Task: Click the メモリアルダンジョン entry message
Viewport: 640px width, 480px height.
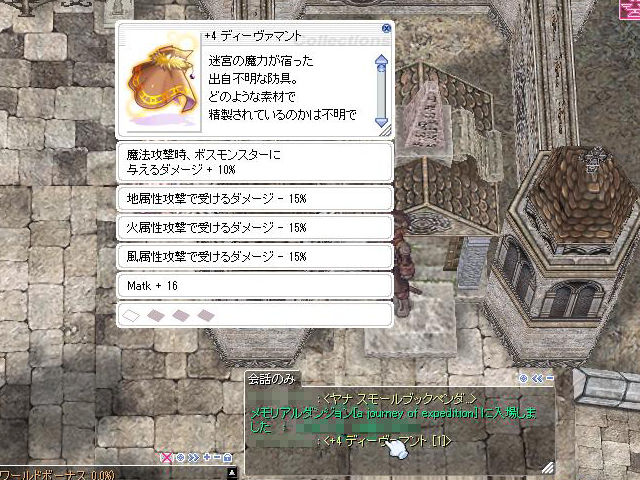Action: click(x=393, y=420)
